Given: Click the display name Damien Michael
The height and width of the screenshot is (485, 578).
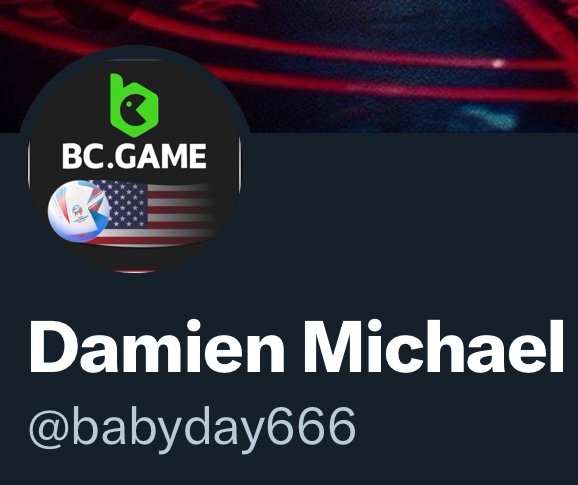Looking at the screenshot, I should [296, 347].
